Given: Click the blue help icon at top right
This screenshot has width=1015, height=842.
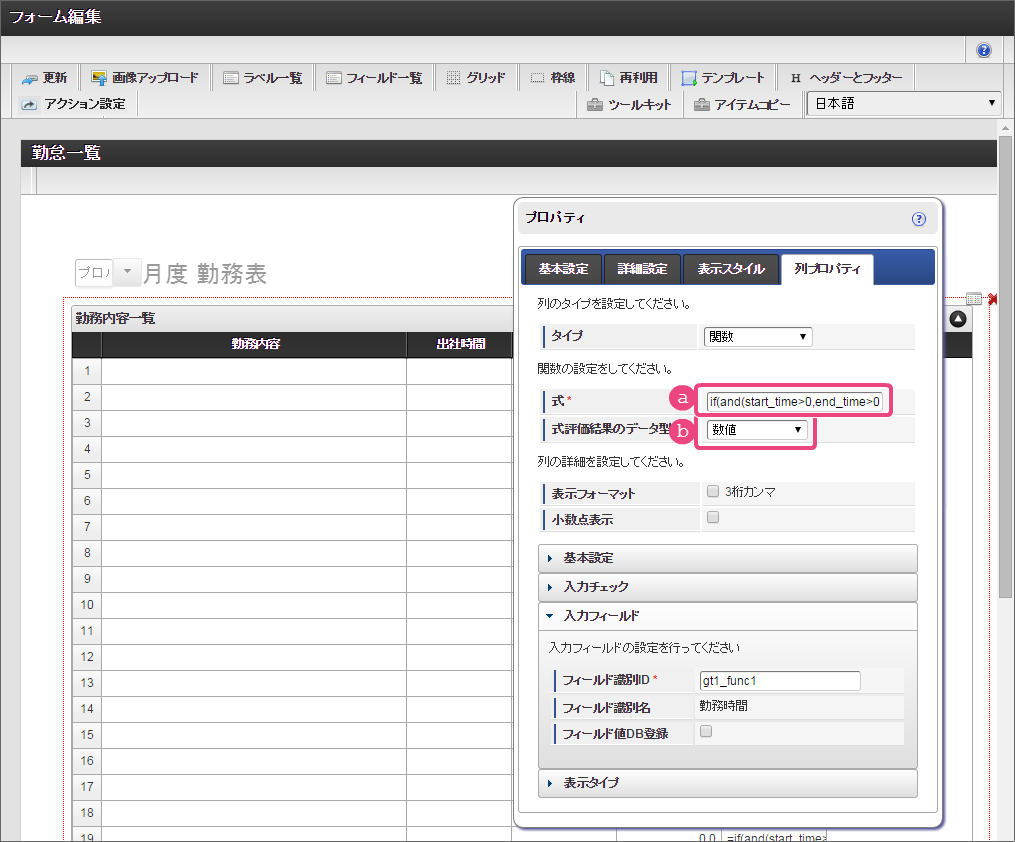Looking at the screenshot, I should click(x=983, y=50).
